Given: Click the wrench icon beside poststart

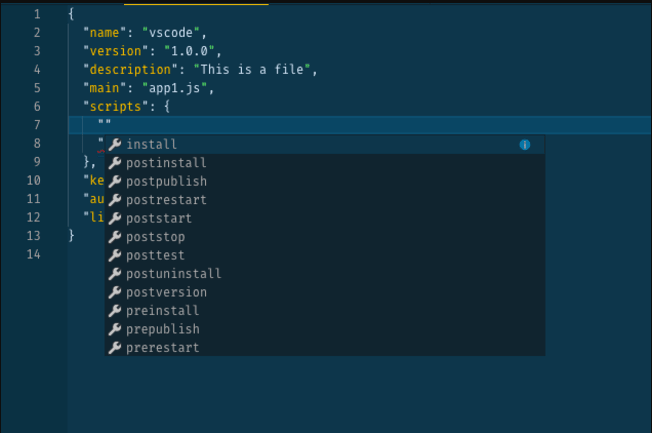Looking at the screenshot, I should click(115, 218).
